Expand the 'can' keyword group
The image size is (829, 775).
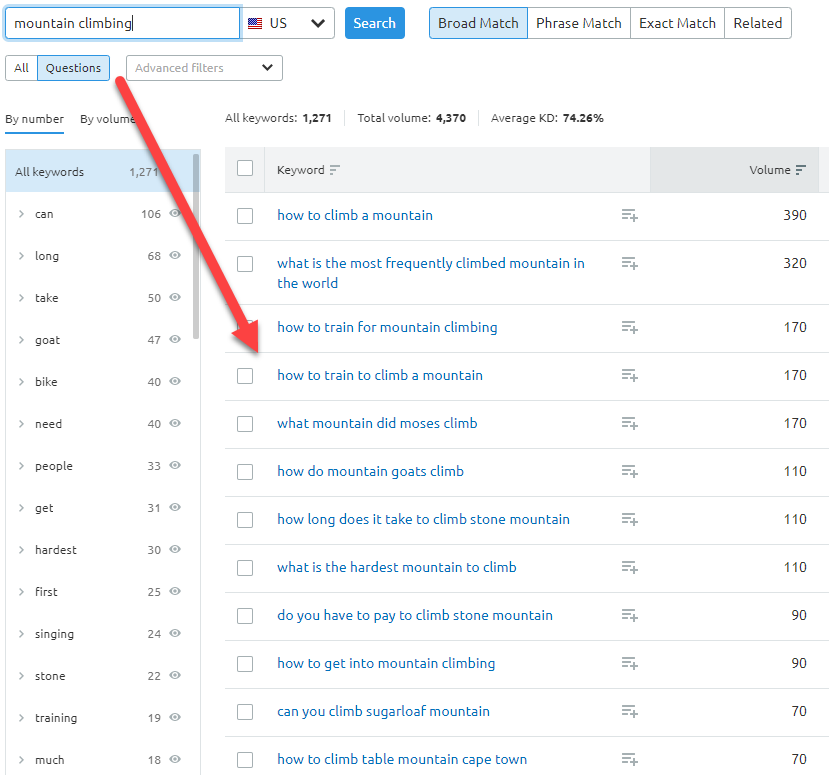21,214
